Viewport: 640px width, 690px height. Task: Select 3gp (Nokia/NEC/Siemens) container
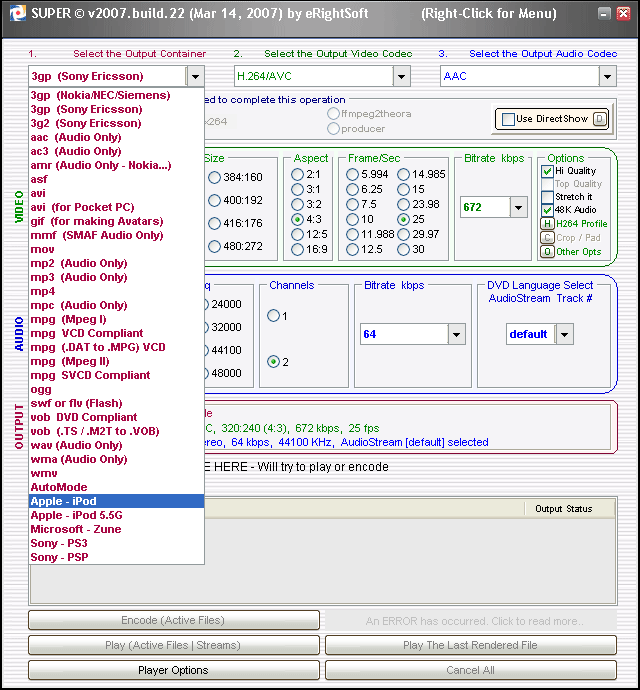[x=117, y=95]
